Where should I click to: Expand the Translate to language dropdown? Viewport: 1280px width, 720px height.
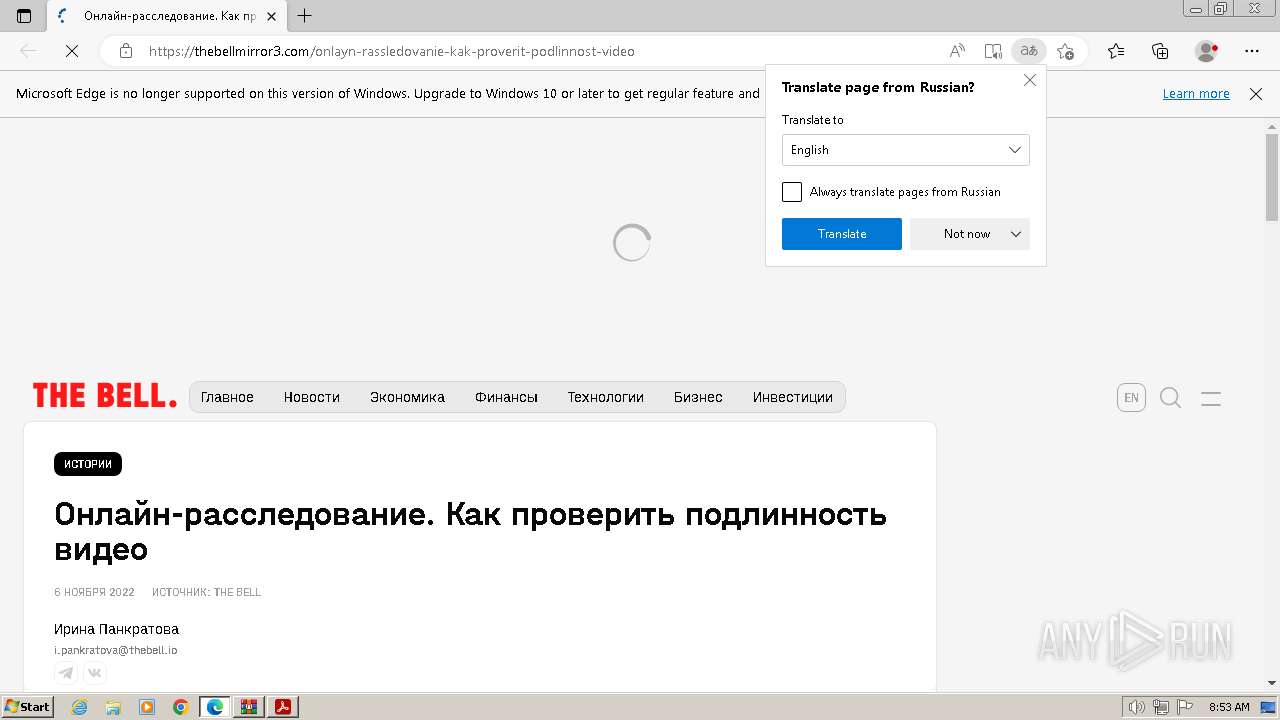(x=906, y=150)
